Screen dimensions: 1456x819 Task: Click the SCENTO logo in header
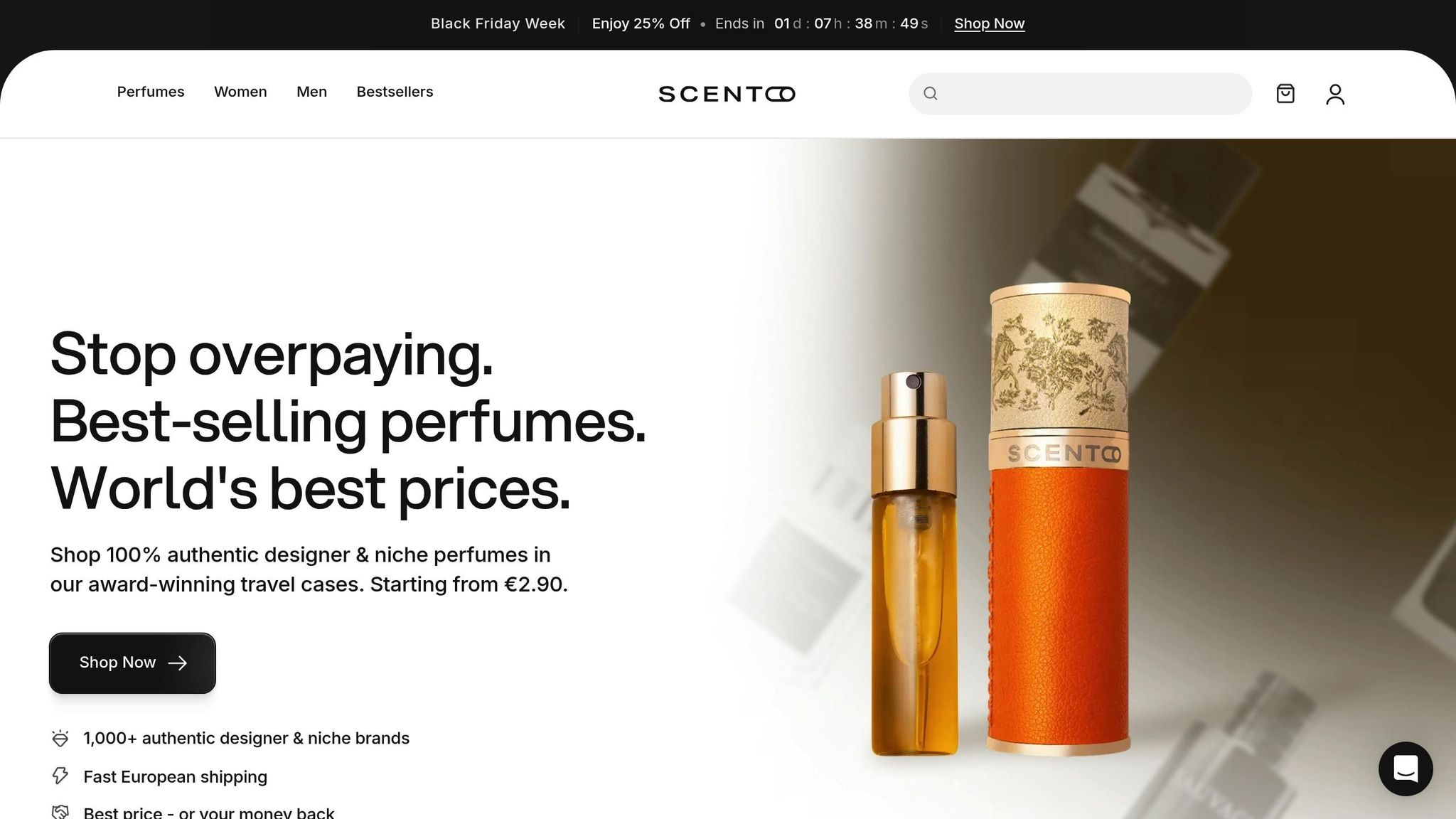tap(727, 94)
